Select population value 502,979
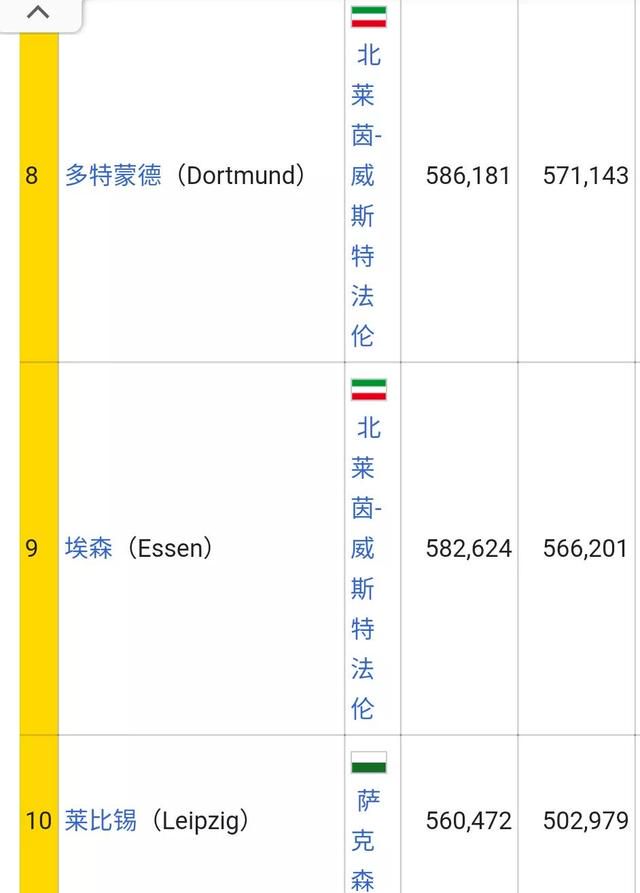 click(x=585, y=821)
